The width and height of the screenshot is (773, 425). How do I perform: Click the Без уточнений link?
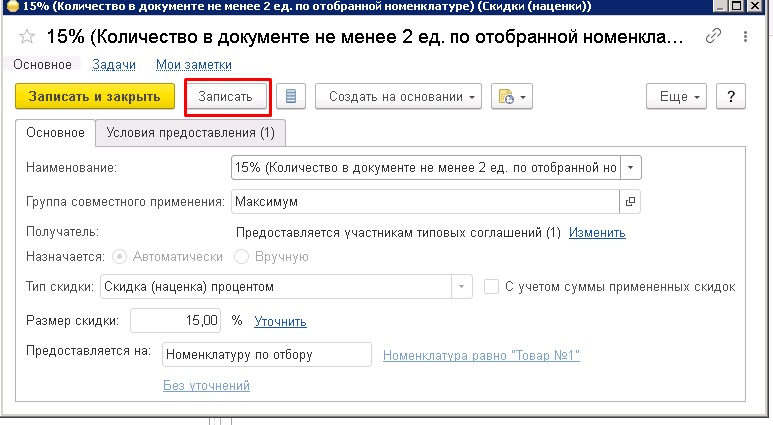click(x=206, y=385)
